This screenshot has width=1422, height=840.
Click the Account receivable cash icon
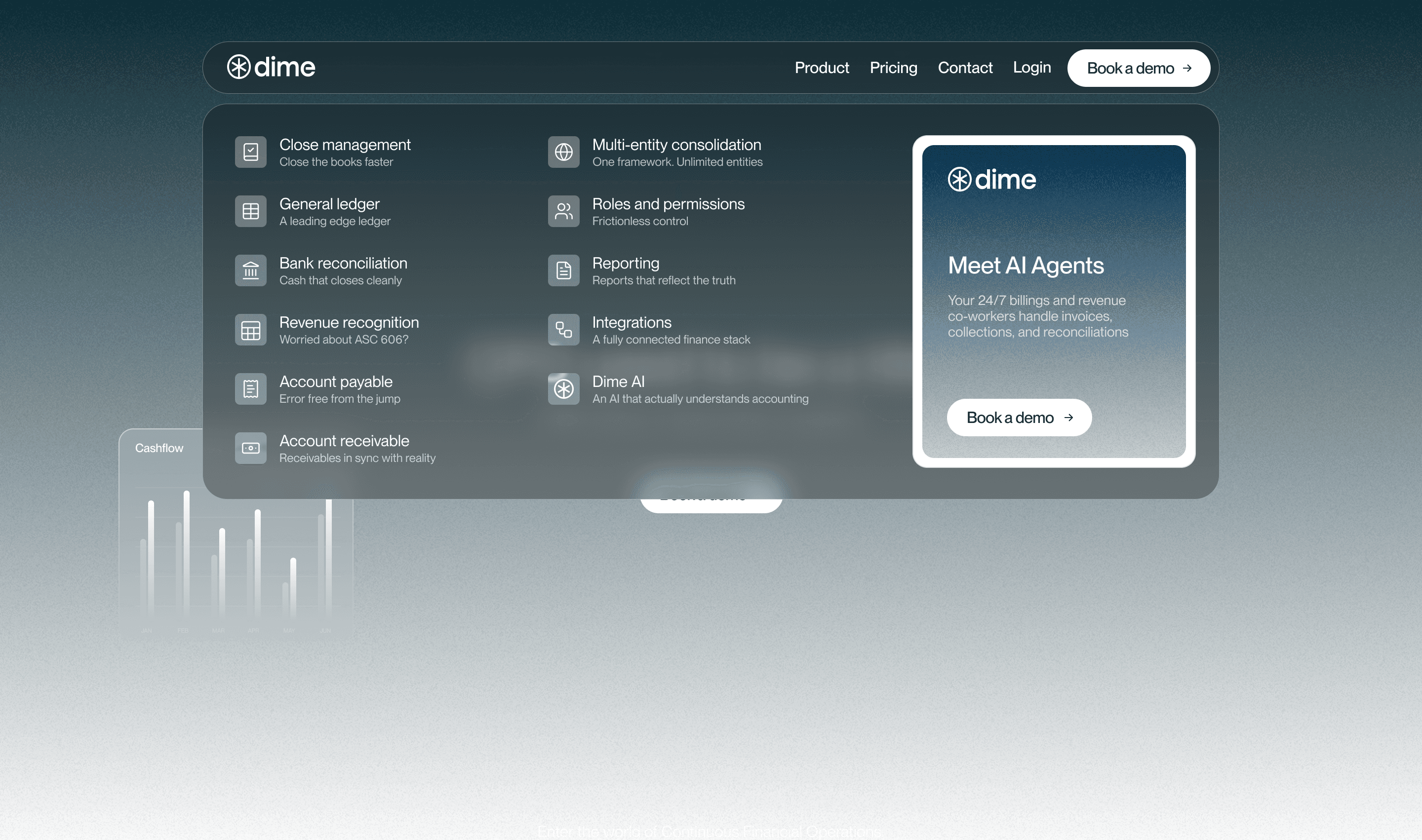point(250,448)
